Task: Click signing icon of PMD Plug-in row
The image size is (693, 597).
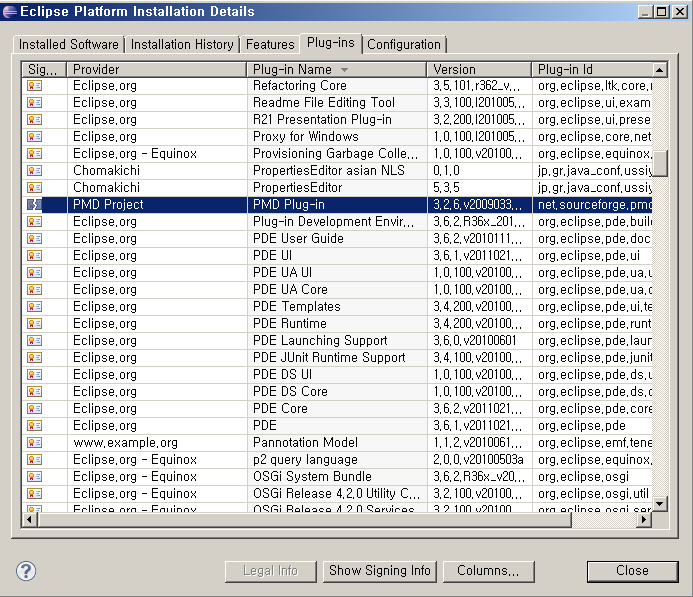Action: click(x=34, y=205)
